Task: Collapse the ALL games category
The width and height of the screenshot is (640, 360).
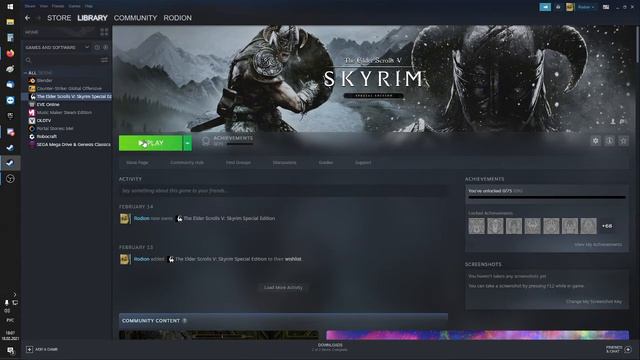Action: pos(26,73)
